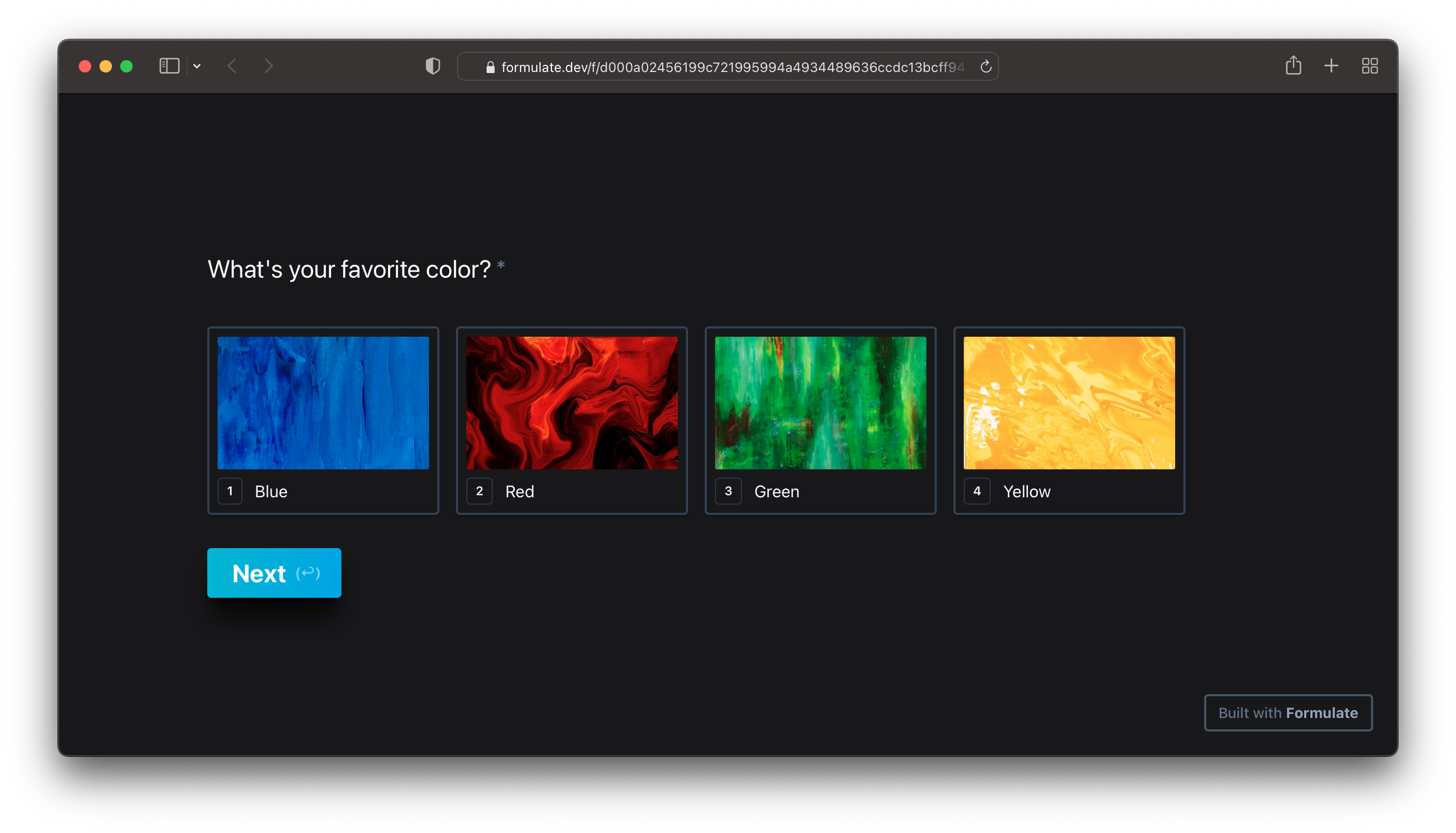The width and height of the screenshot is (1456, 833).
Task: Click the Safari sidebar toggle icon
Action: tap(169, 66)
